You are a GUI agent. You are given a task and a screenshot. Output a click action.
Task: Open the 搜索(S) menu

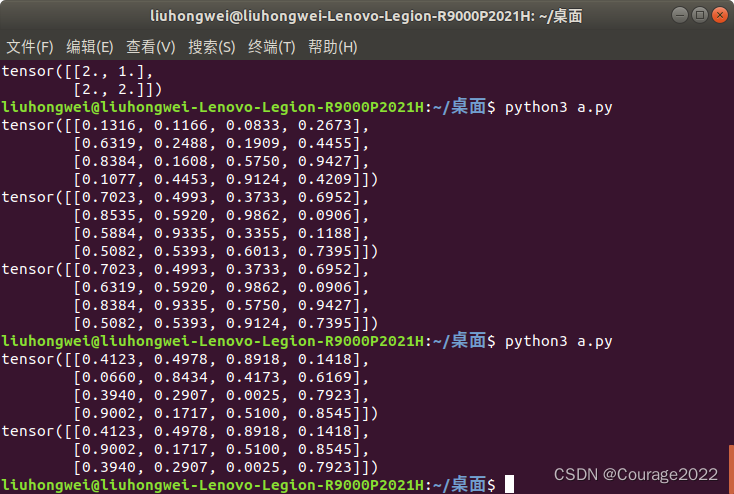[212, 47]
